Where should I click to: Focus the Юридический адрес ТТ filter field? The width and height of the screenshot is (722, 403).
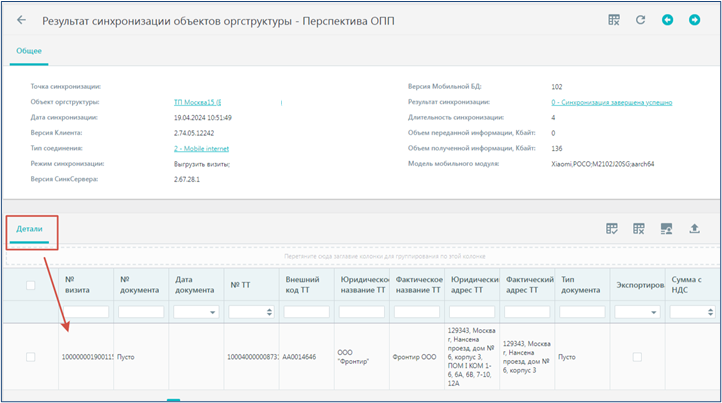pos(472,312)
